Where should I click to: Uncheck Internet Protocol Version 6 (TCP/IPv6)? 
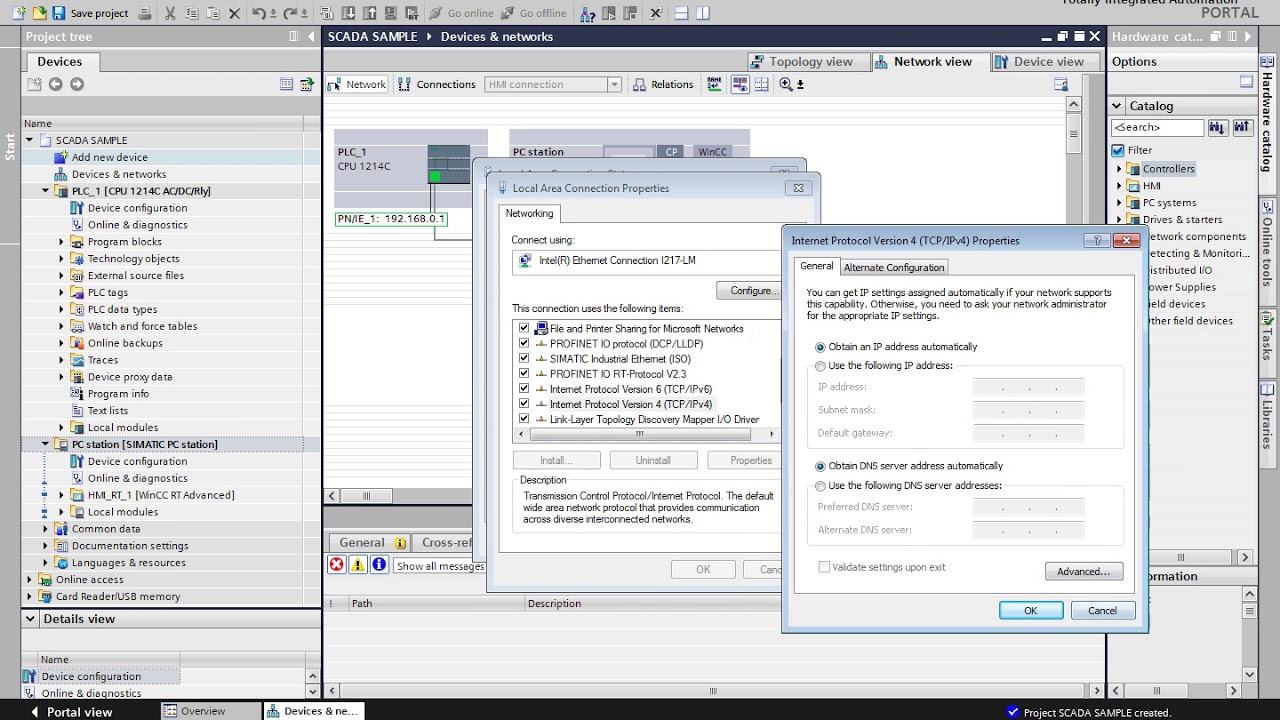point(524,389)
